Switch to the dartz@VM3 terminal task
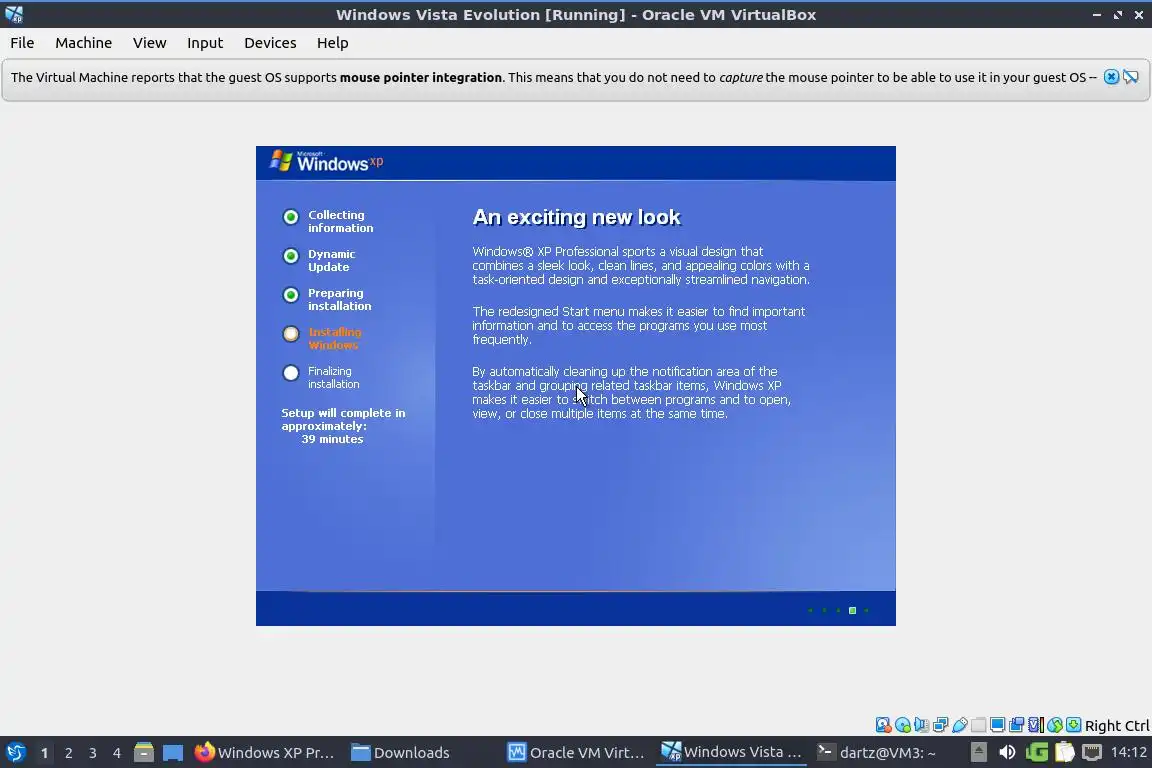The height and width of the screenshot is (768, 1152). (x=878, y=753)
